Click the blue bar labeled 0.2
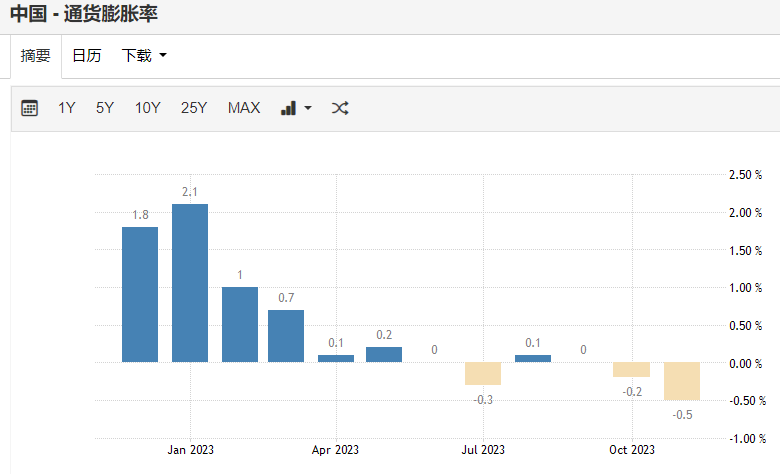The height and width of the screenshot is (474, 780). [x=384, y=354]
